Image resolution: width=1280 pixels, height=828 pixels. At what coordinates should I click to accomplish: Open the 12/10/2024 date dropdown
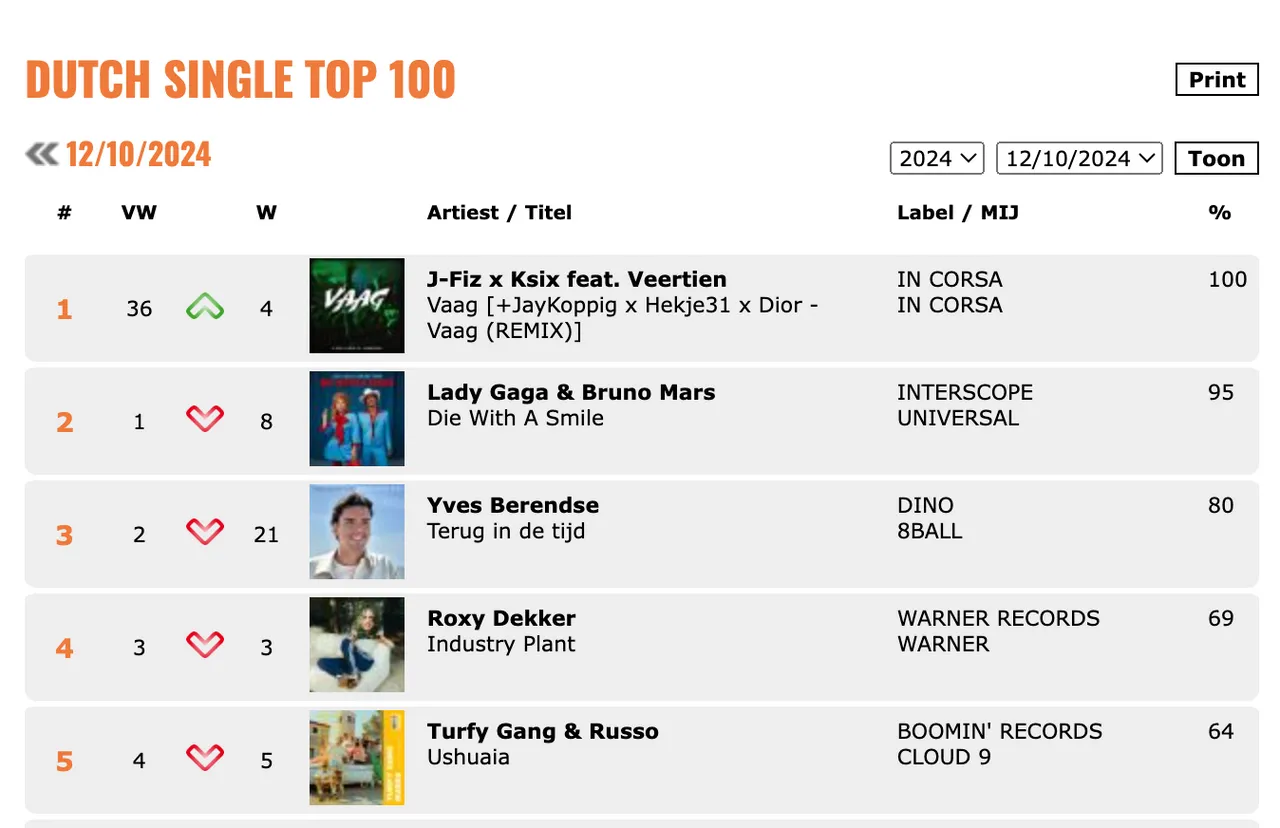click(1079, 158)
